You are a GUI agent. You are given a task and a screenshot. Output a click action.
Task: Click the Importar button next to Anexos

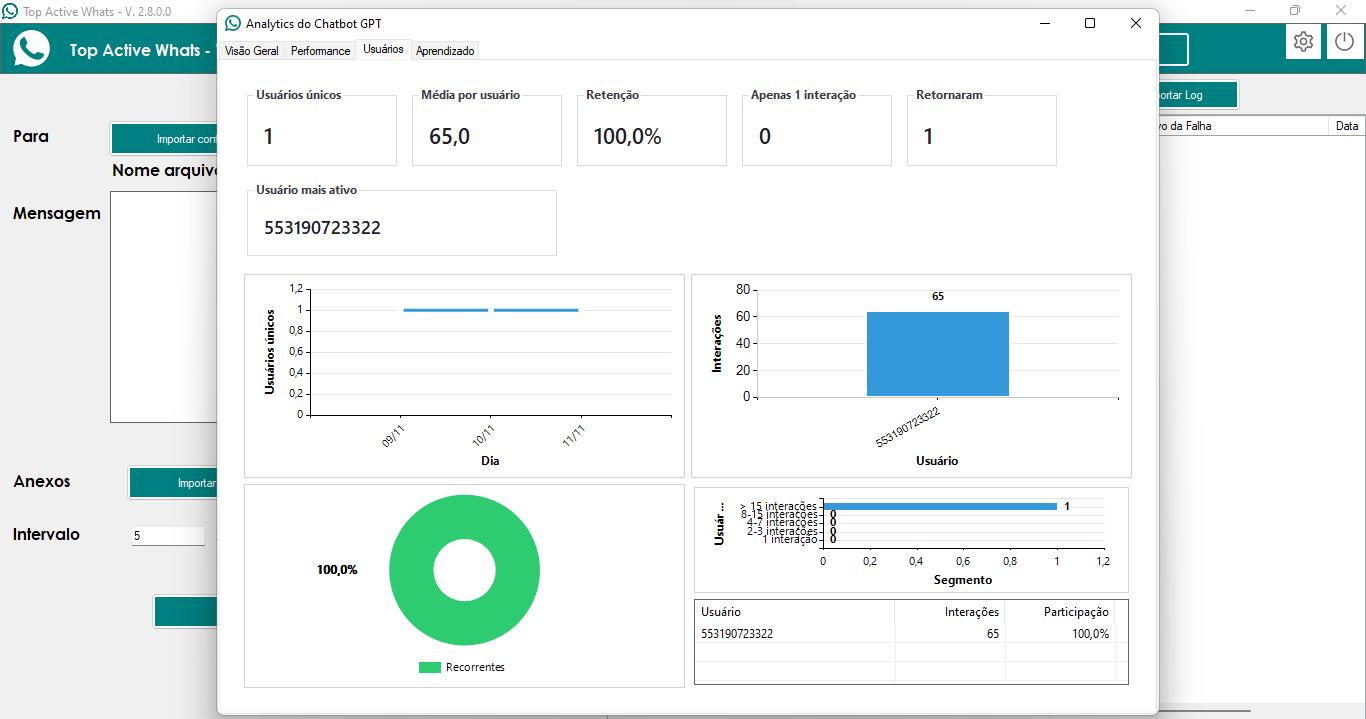(174, 483)
